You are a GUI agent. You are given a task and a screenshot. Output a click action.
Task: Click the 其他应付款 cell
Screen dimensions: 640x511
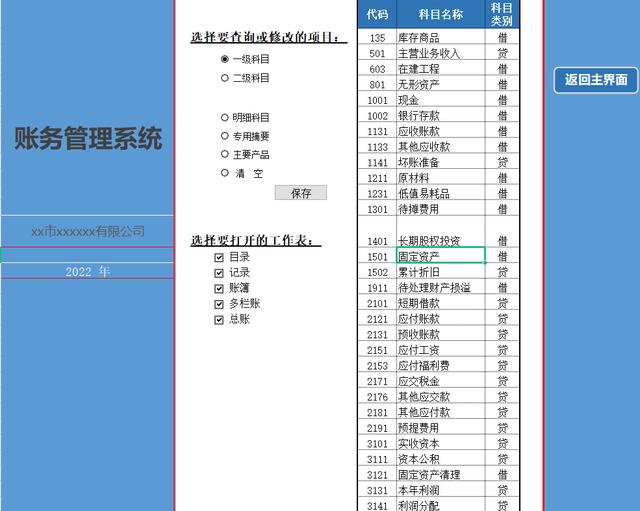click(441, 412)
